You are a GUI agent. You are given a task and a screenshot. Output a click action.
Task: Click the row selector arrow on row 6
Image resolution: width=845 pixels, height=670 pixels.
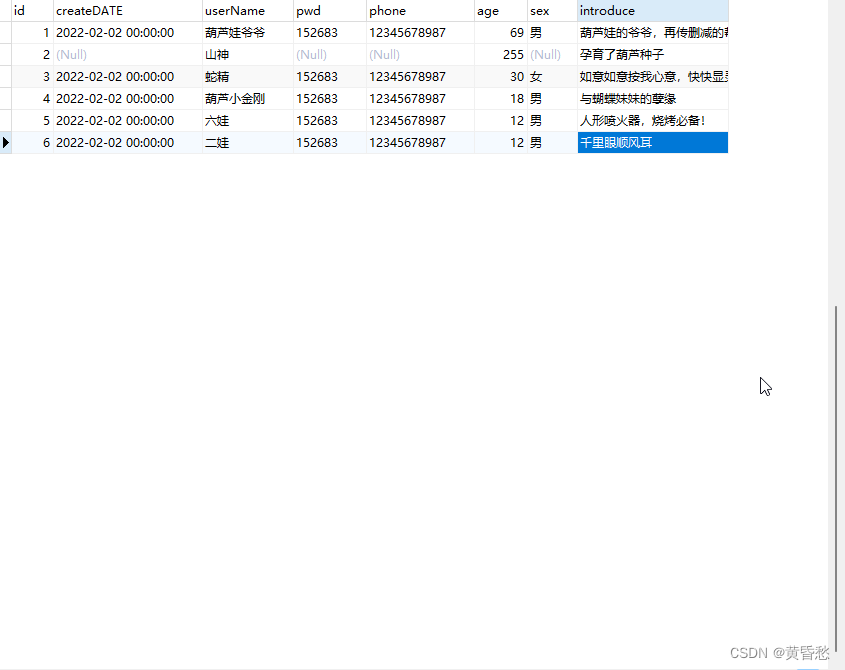[x=7, y=142]
